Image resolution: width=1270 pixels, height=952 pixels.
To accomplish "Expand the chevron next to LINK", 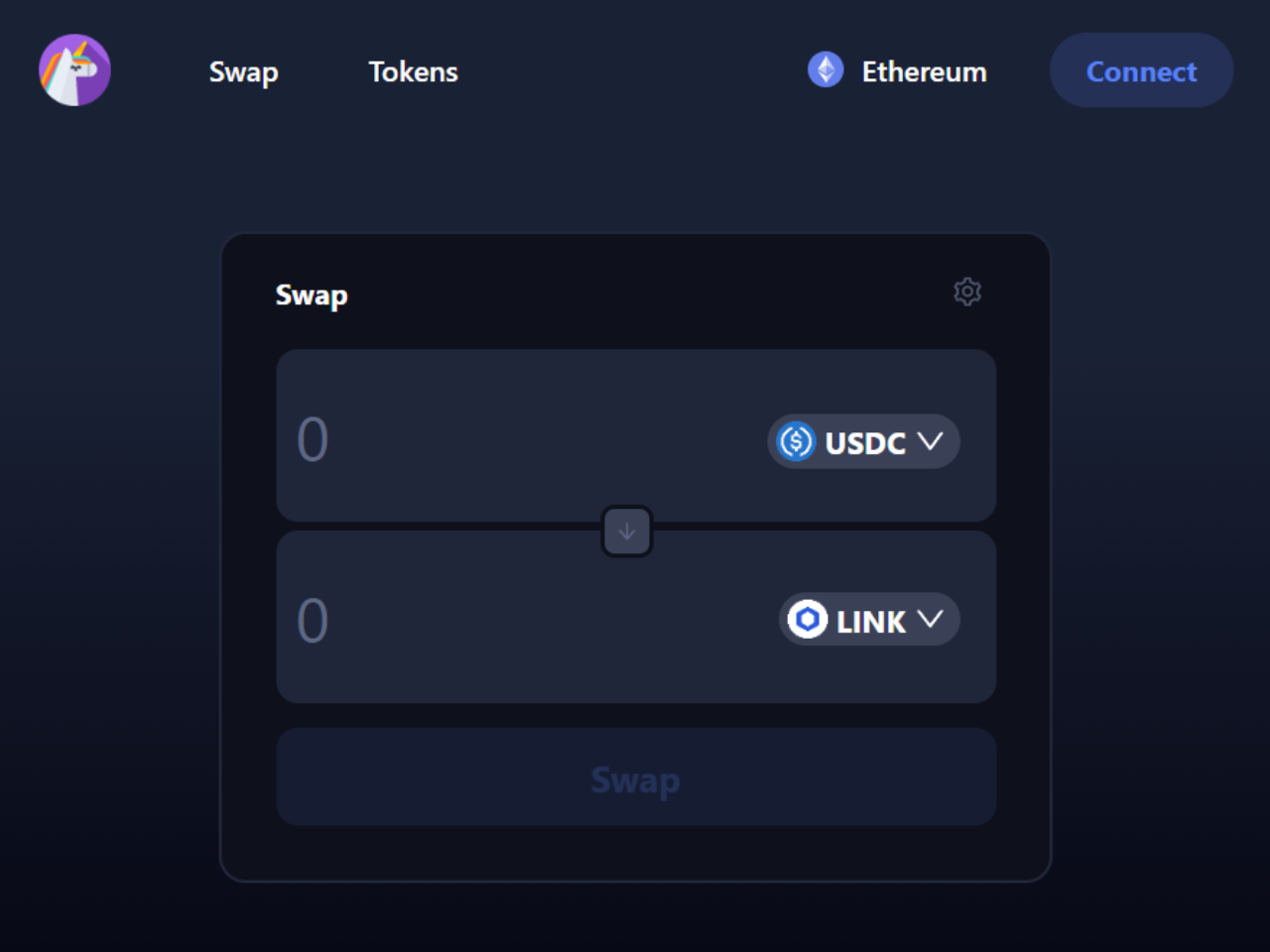I will click(x=930, y=620).
